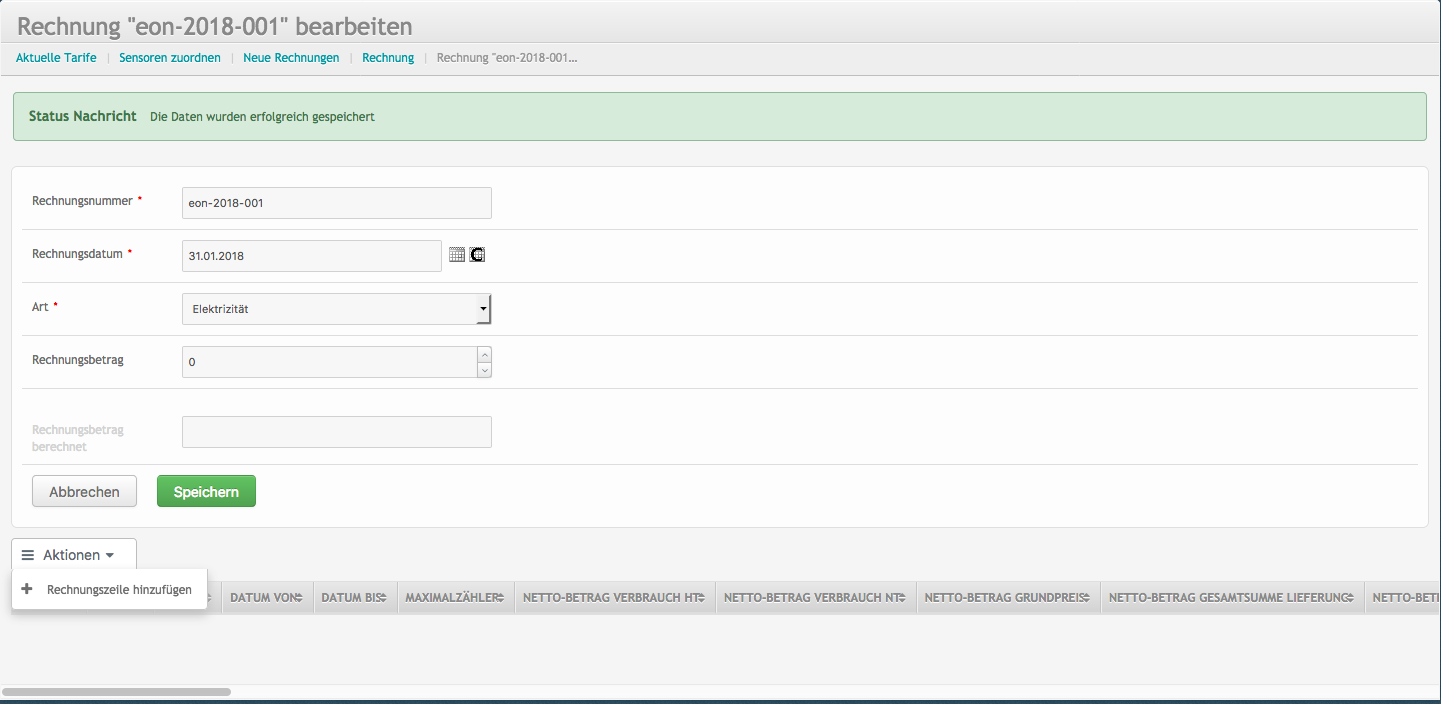The width and height of the screenshot is (1441, 704).
Task: Open the calendar date picker icon
Action: pyautogui.click(x=457, y=255)
